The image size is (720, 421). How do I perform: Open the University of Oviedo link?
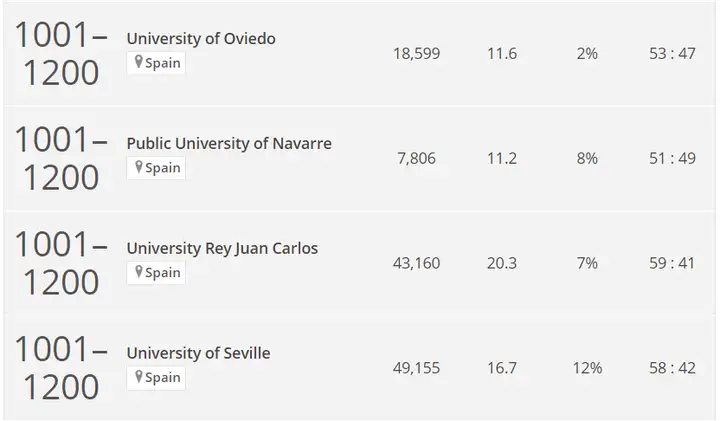[201, 39]
